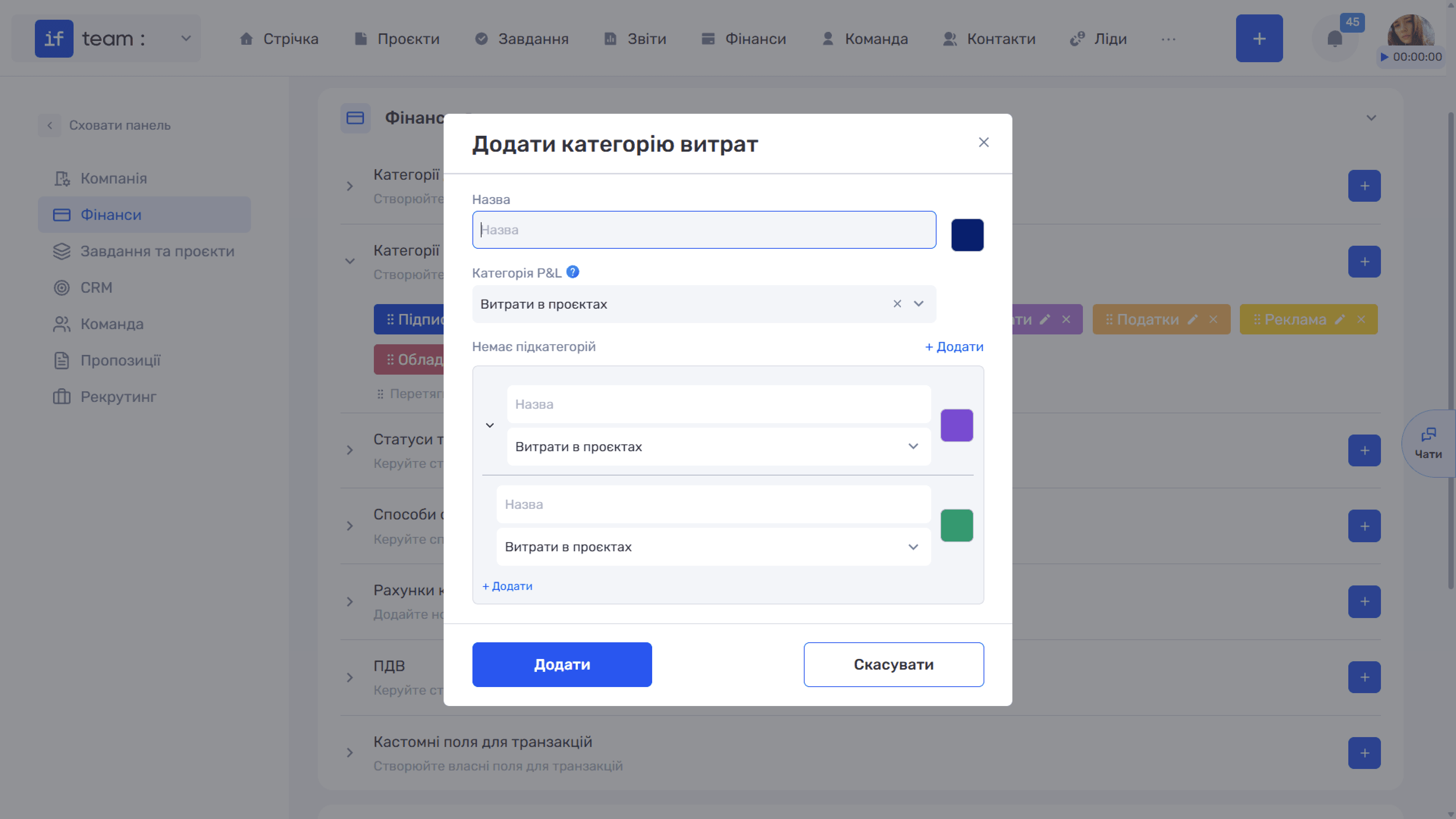This screenshot has width=1456, height=819.
Task: Select Пропозиції in the settings sidebar
Action: [144, 361]
